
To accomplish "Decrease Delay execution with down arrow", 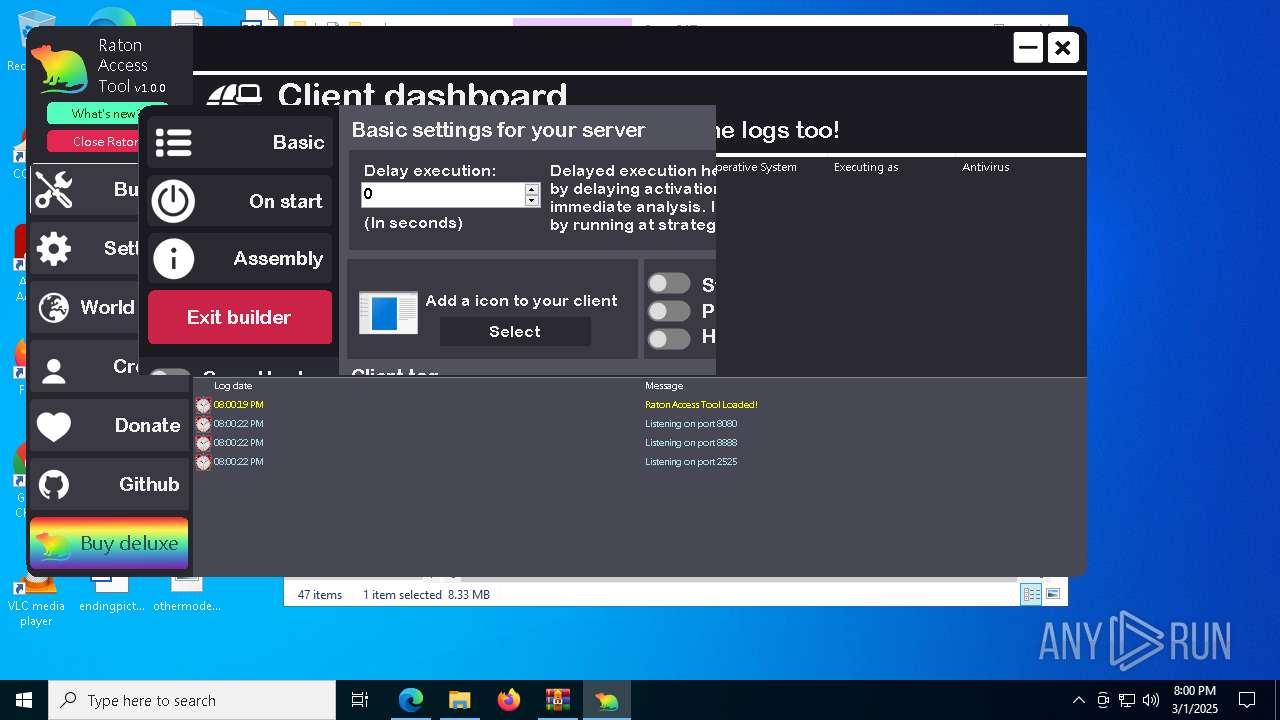I will 532,201.
